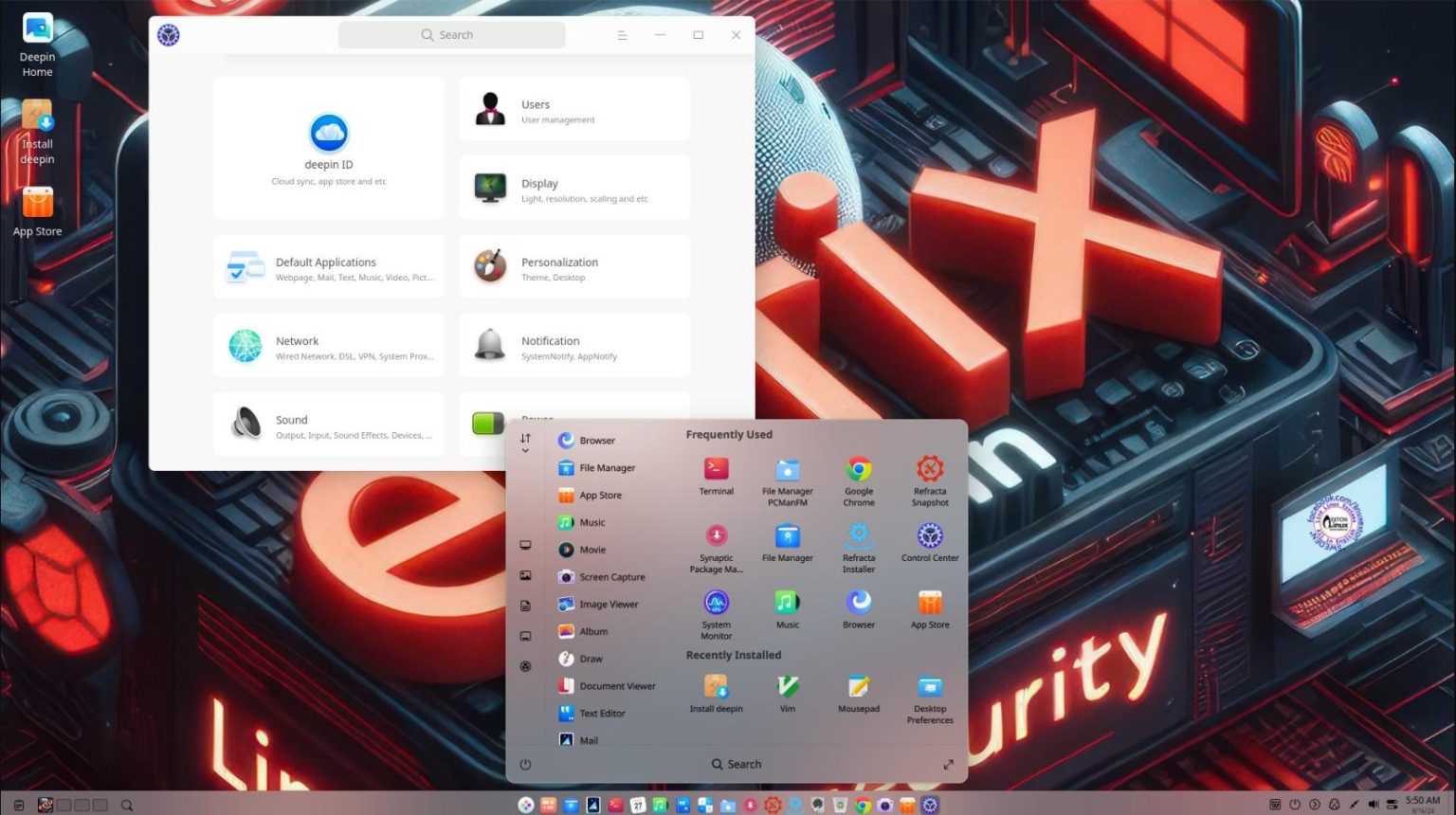Expand the chevron below the sort icon

point(525,449)
